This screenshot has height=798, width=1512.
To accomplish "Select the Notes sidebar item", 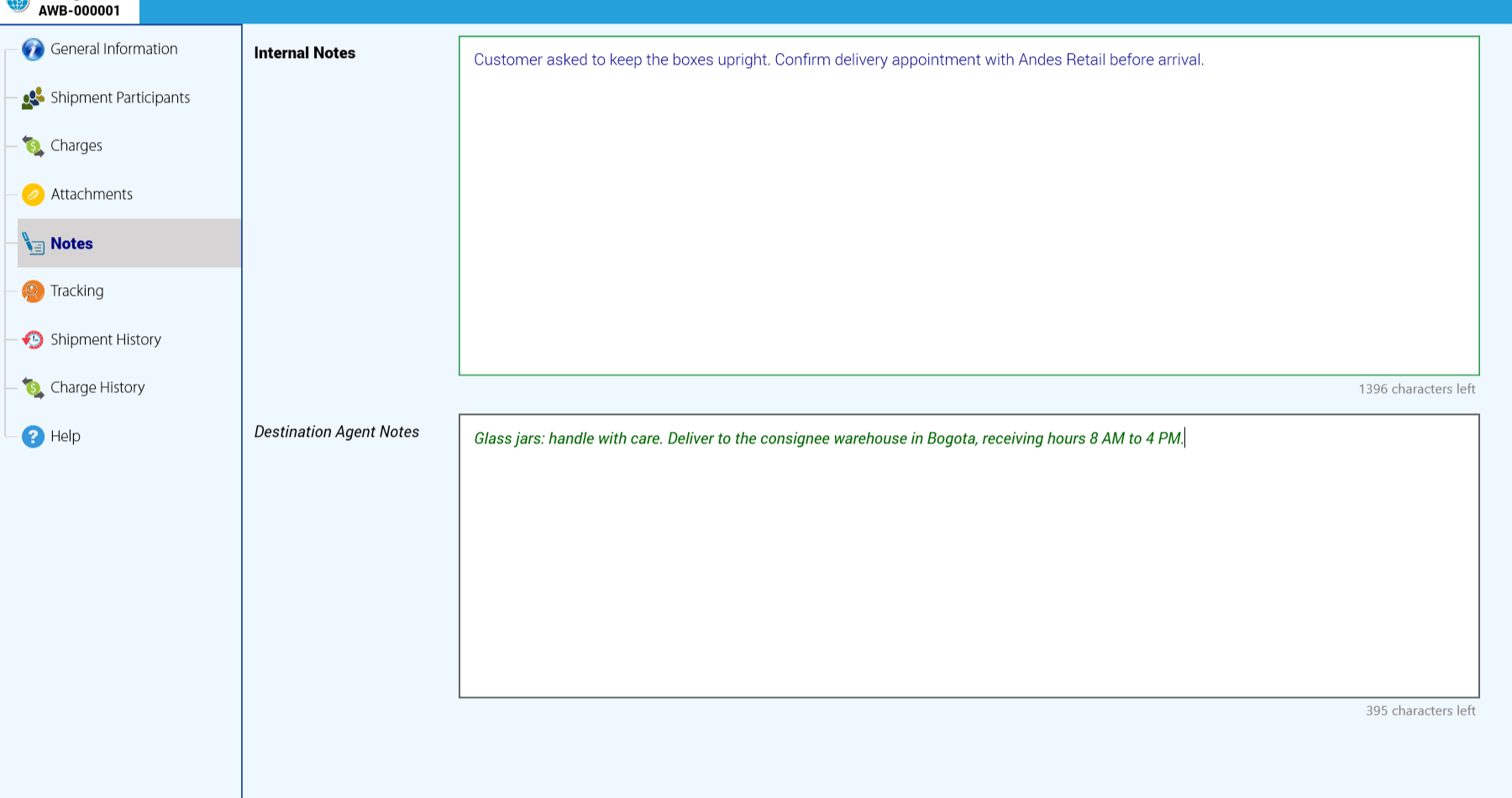I will tap(129, 244).
